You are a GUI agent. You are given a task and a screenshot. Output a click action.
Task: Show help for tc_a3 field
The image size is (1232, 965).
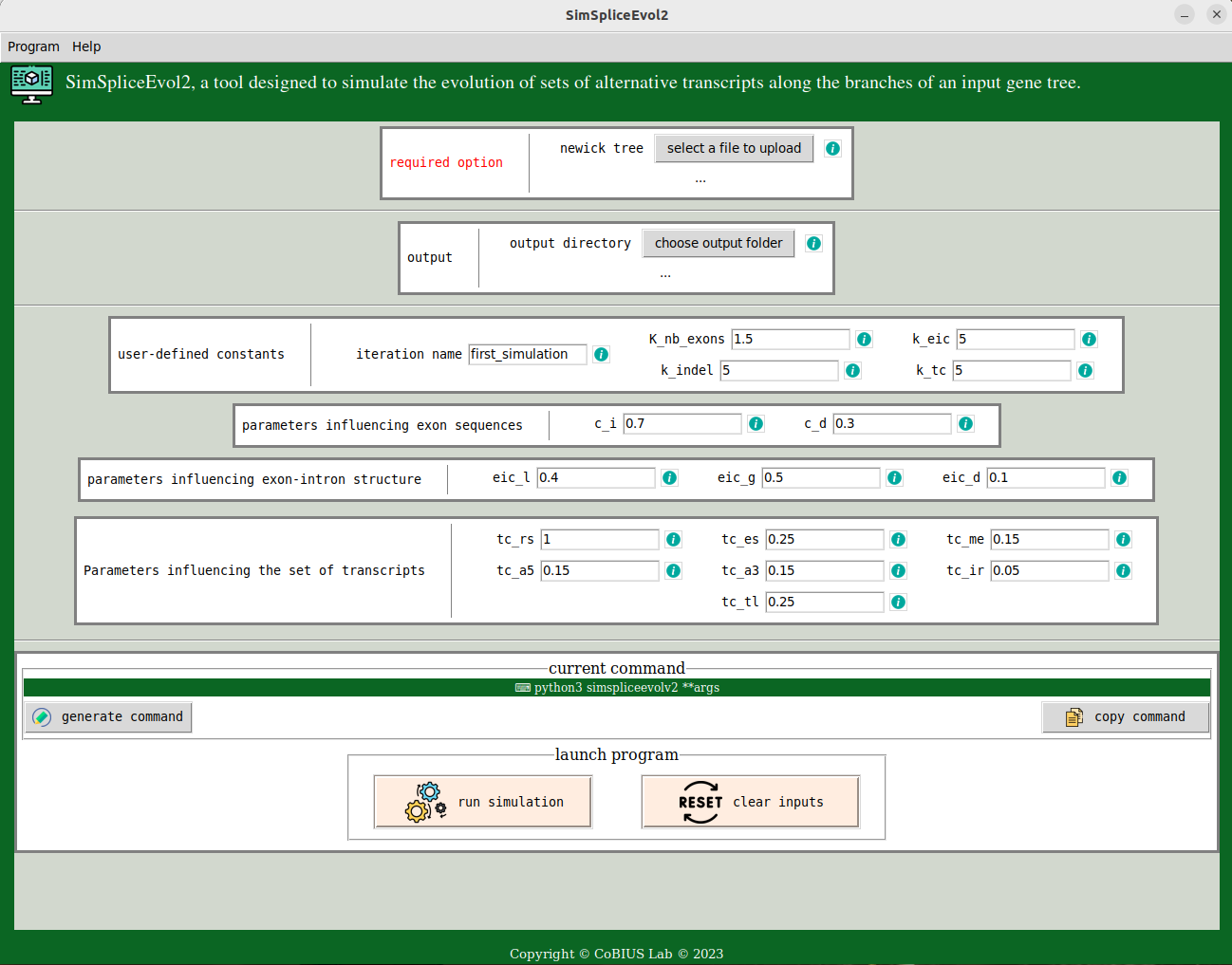898,571
